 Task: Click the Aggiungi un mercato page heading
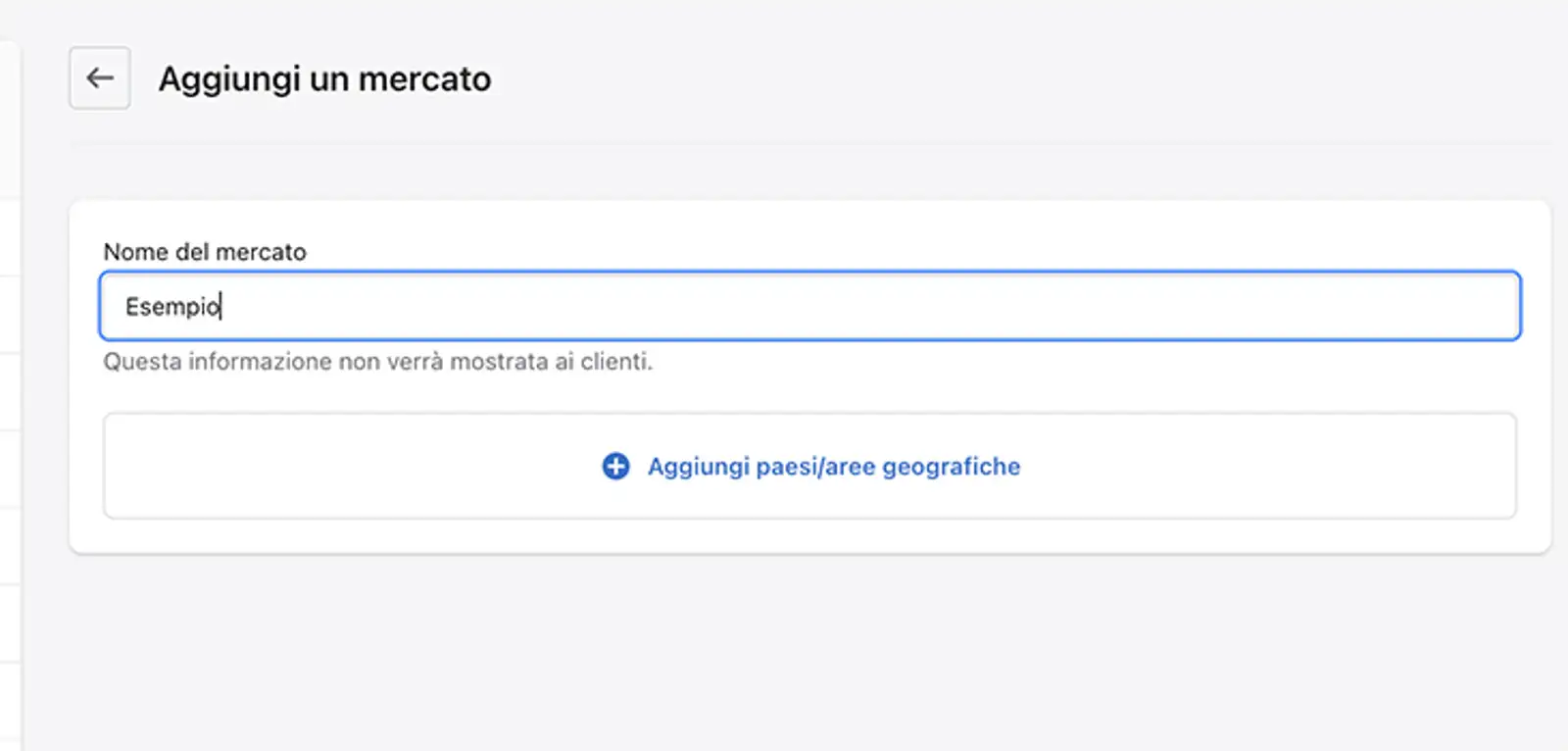pyautogui.click(x=324, y=78)
